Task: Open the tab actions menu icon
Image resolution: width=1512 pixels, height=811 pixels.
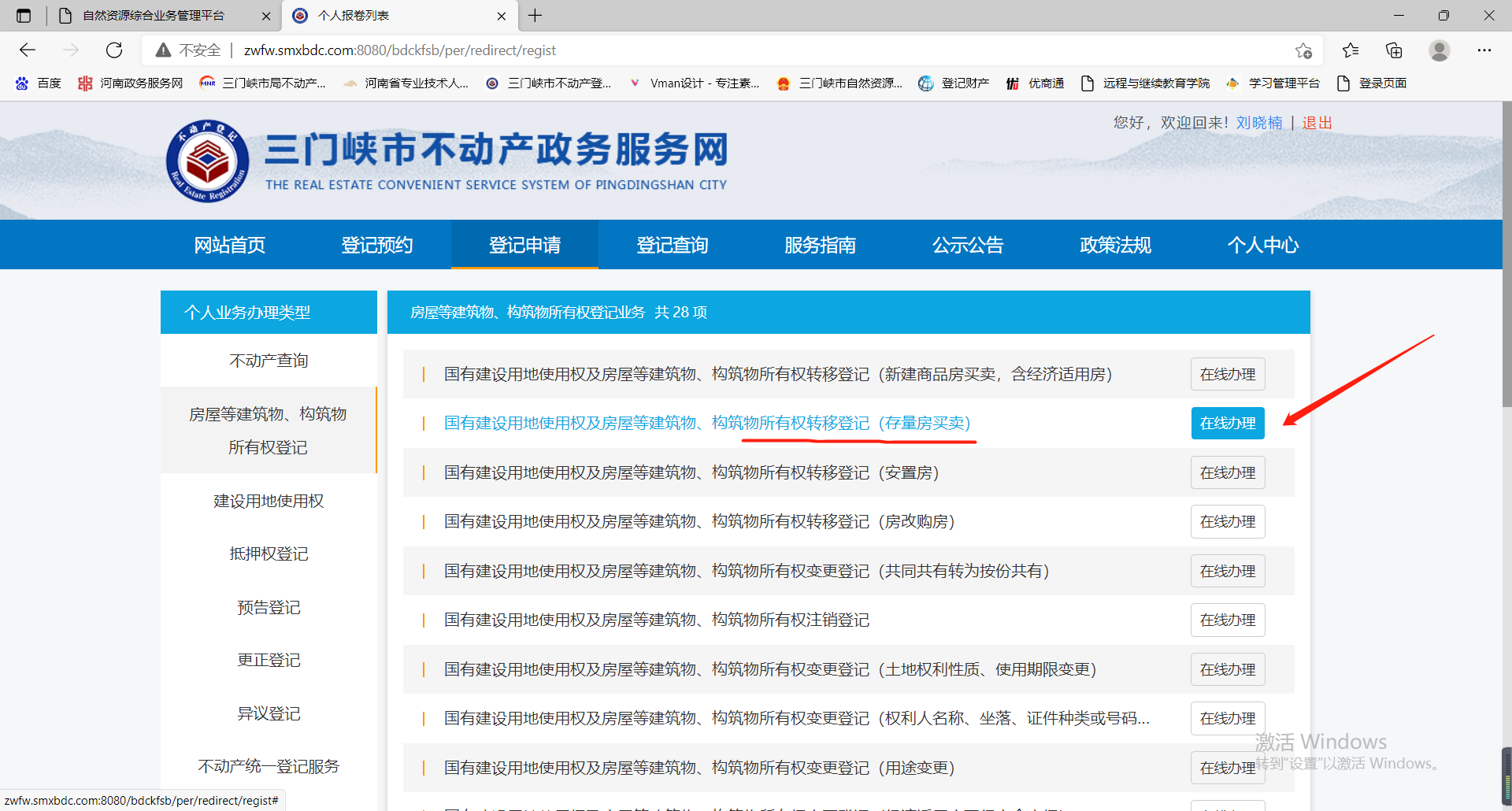Action: [24, 16]
